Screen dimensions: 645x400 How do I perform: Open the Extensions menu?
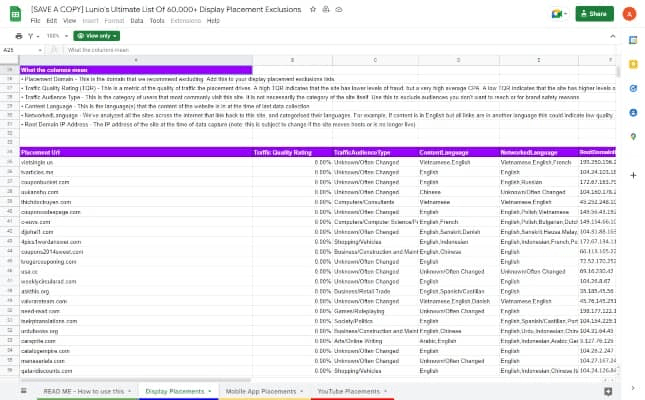[186, 21]
